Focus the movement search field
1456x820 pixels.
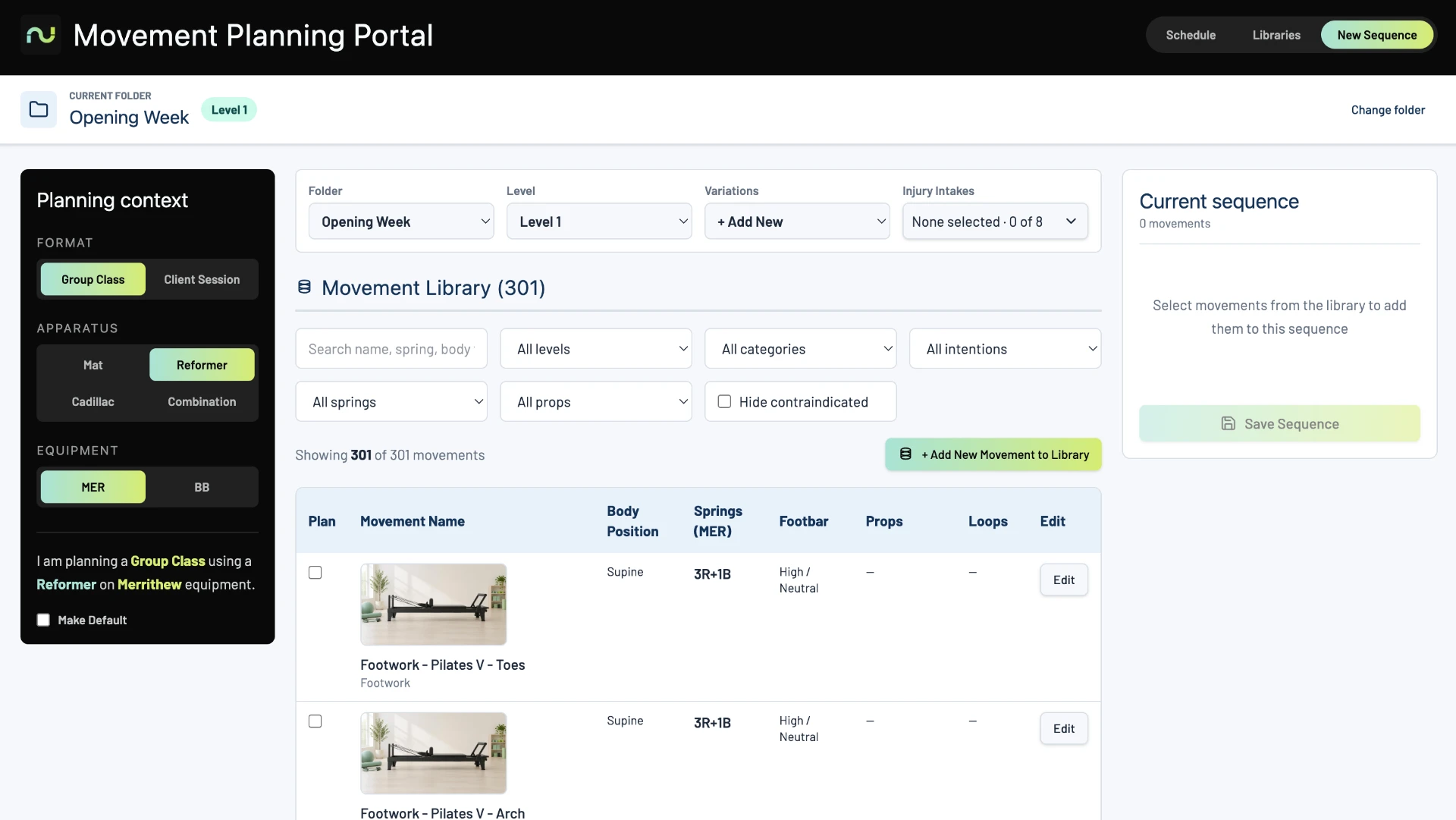391,348
